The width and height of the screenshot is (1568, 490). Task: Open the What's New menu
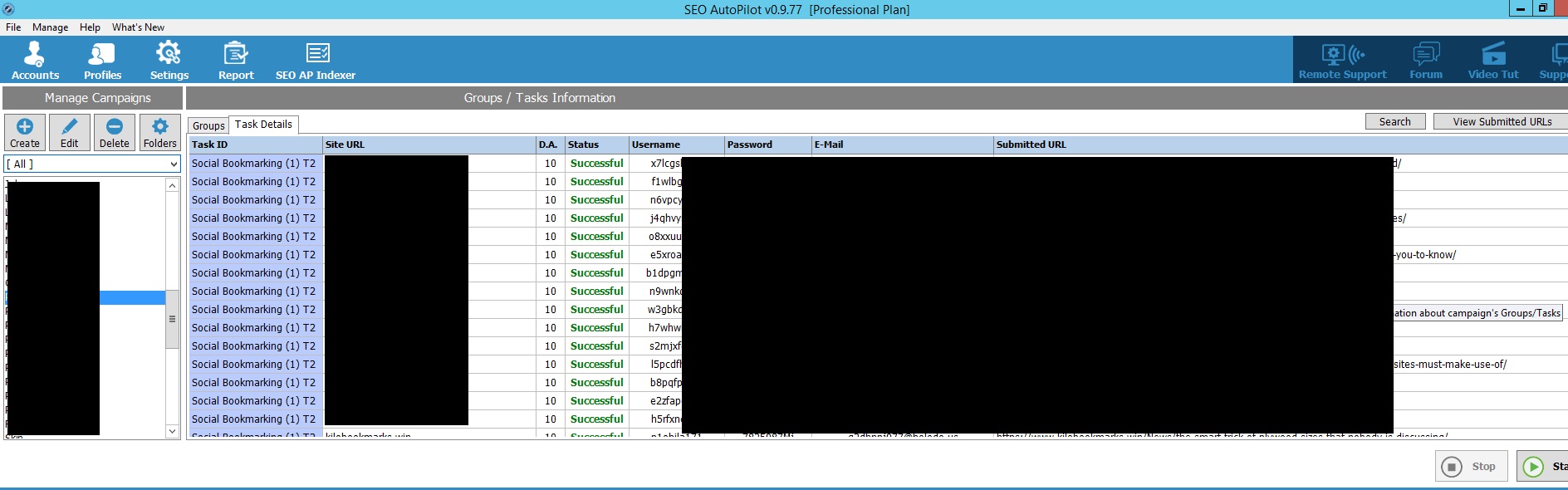(138, 27)
